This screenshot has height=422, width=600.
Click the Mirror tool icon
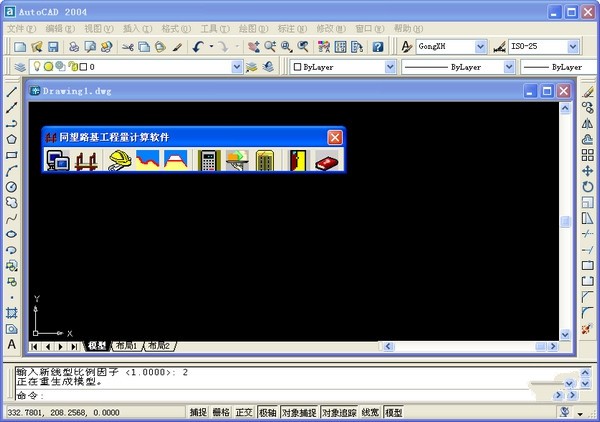[x=588, y=124]
